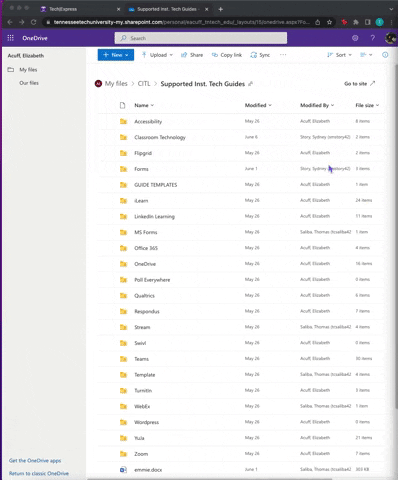Open the browser tab search chevron

(391, 9)
